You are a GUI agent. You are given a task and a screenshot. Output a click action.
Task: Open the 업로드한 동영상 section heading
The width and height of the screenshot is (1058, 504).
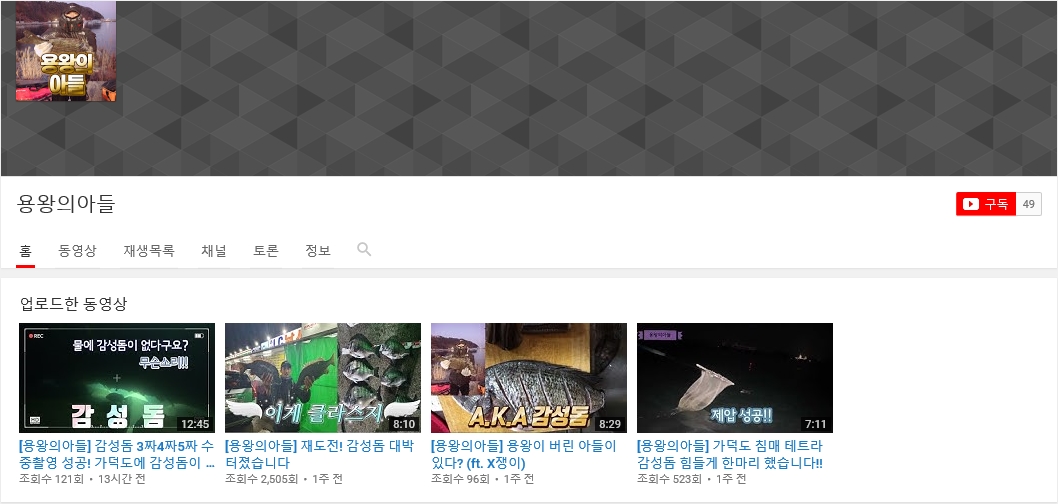point(74,303)
